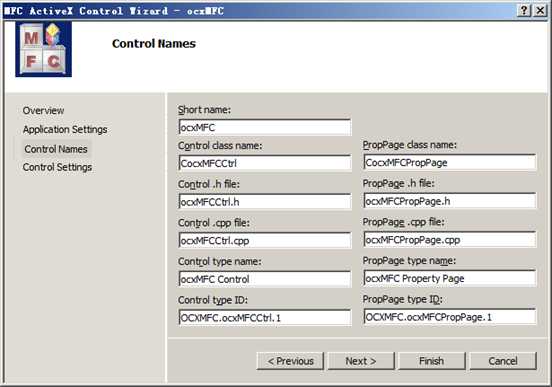Advance with the Next button
The height and width of the screenshot is (387, 552).
pyautogui.click(x=361, y=361)
